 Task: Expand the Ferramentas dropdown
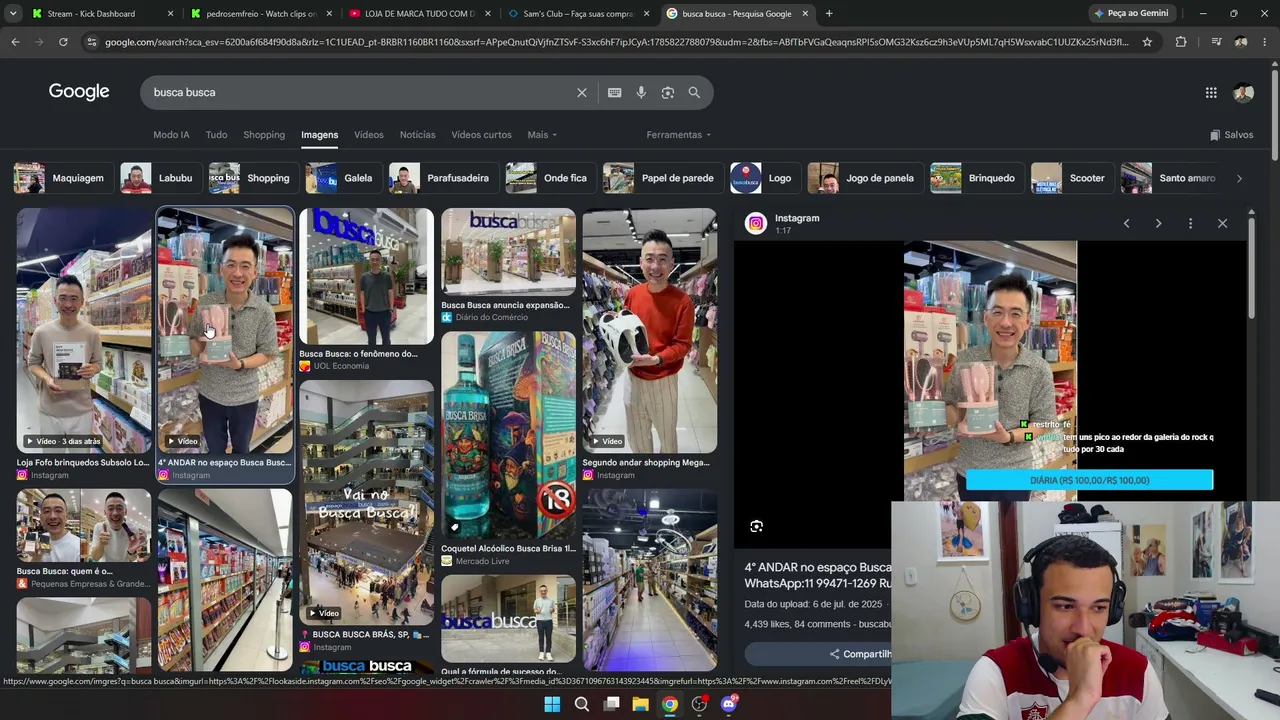pos(679,135)
